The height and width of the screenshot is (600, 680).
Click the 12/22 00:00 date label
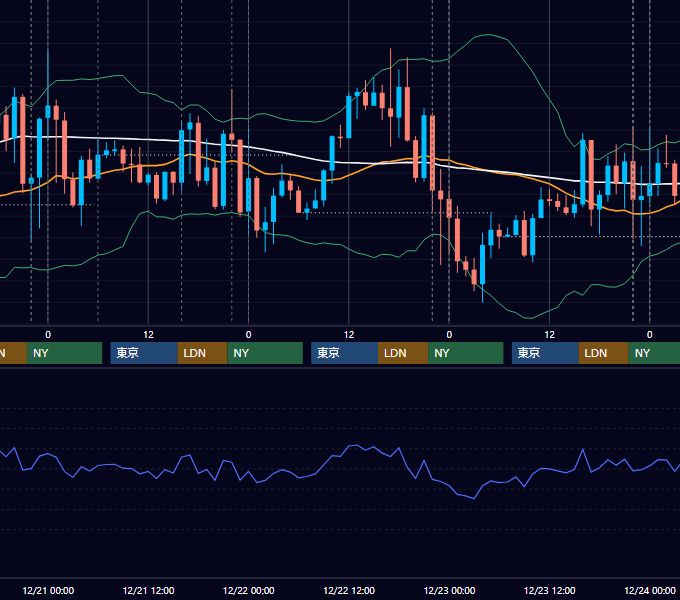(248, 590)
